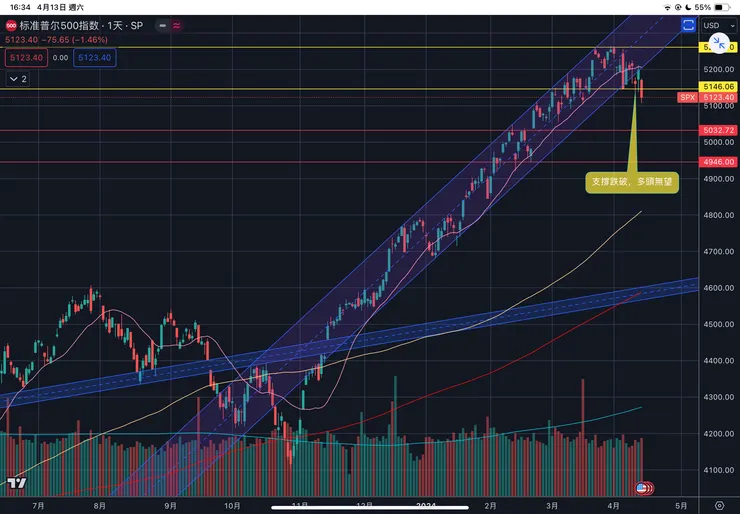This screenshot has height=514, width=740.
Task: Click the 5月 time axis label
Action: (681, 506)
